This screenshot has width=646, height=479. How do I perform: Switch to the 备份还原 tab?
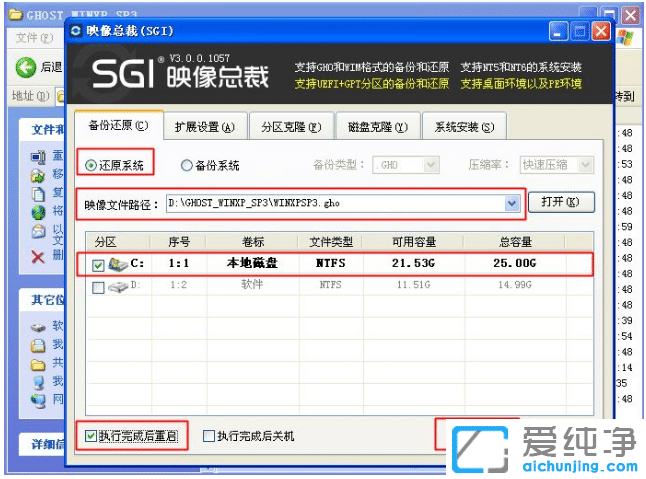tap(119, 125)
